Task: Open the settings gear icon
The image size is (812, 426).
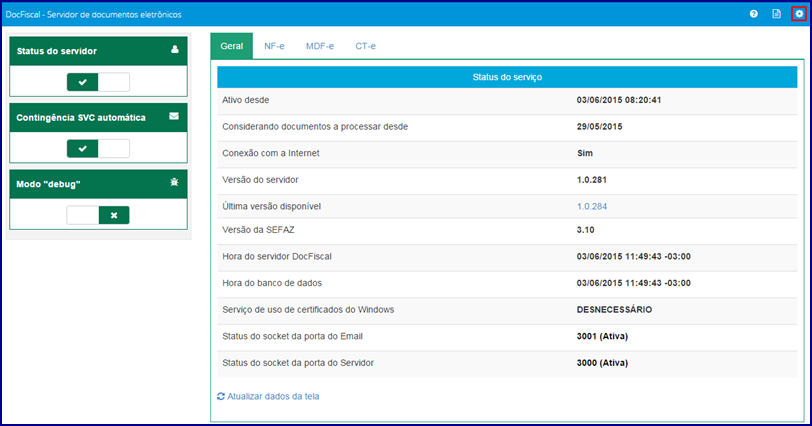Action: click(799, 14)
